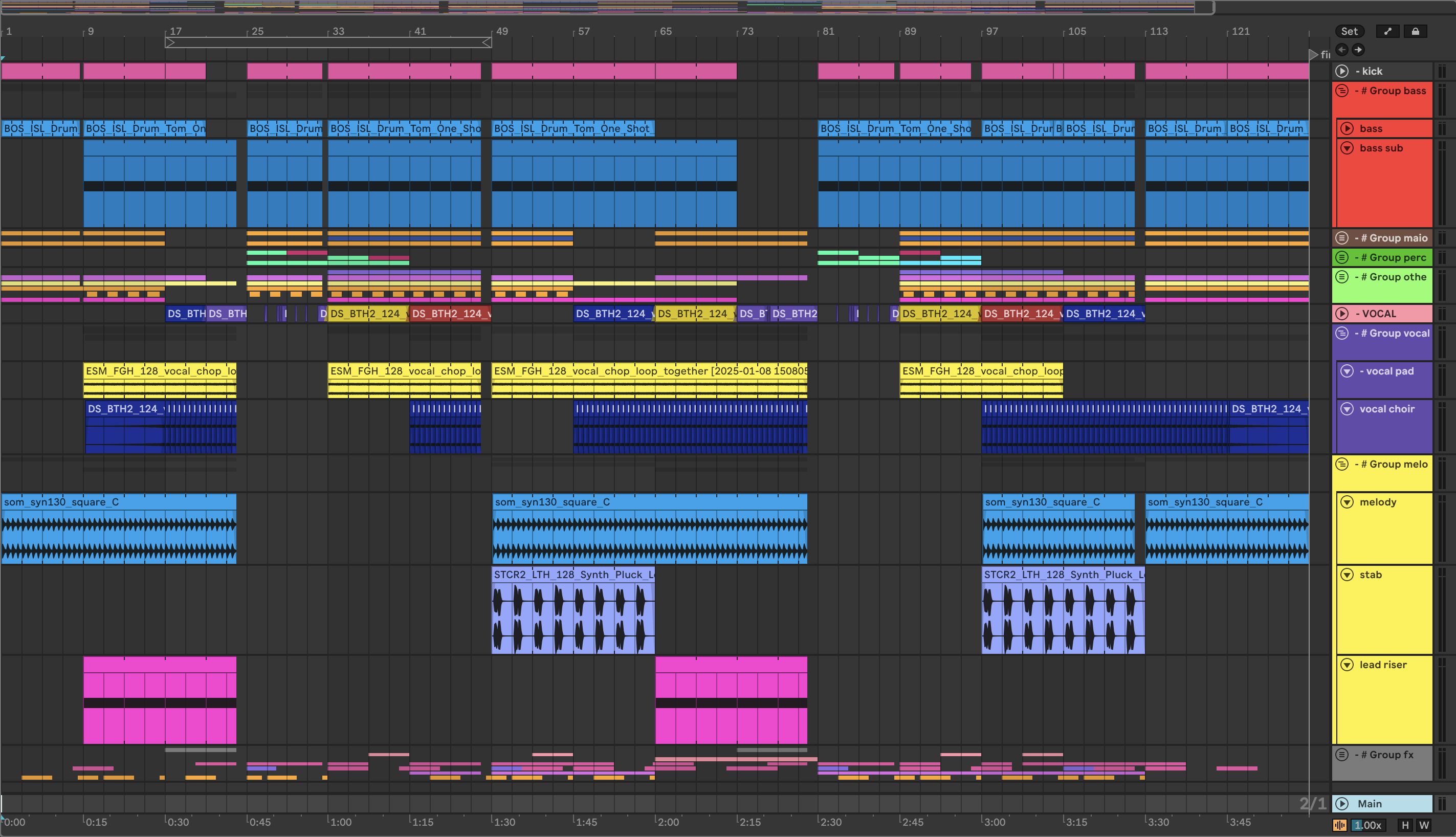Select the second STCR2_LTH_128_Synth_Pluck clip
The image size is (1456, 837).
[x=1064, y=610]
